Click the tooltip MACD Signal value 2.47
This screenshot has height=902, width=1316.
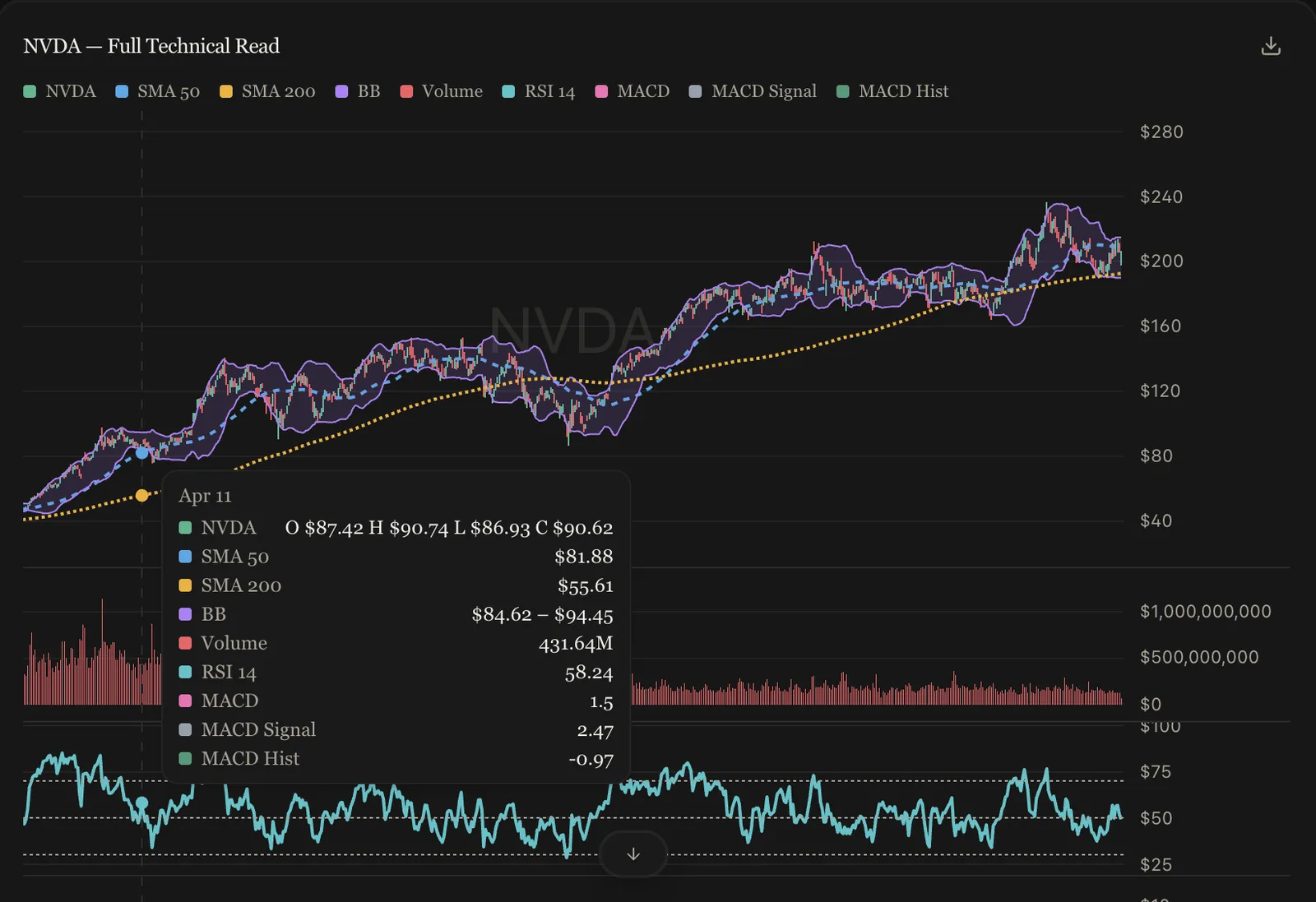[595, 730]
